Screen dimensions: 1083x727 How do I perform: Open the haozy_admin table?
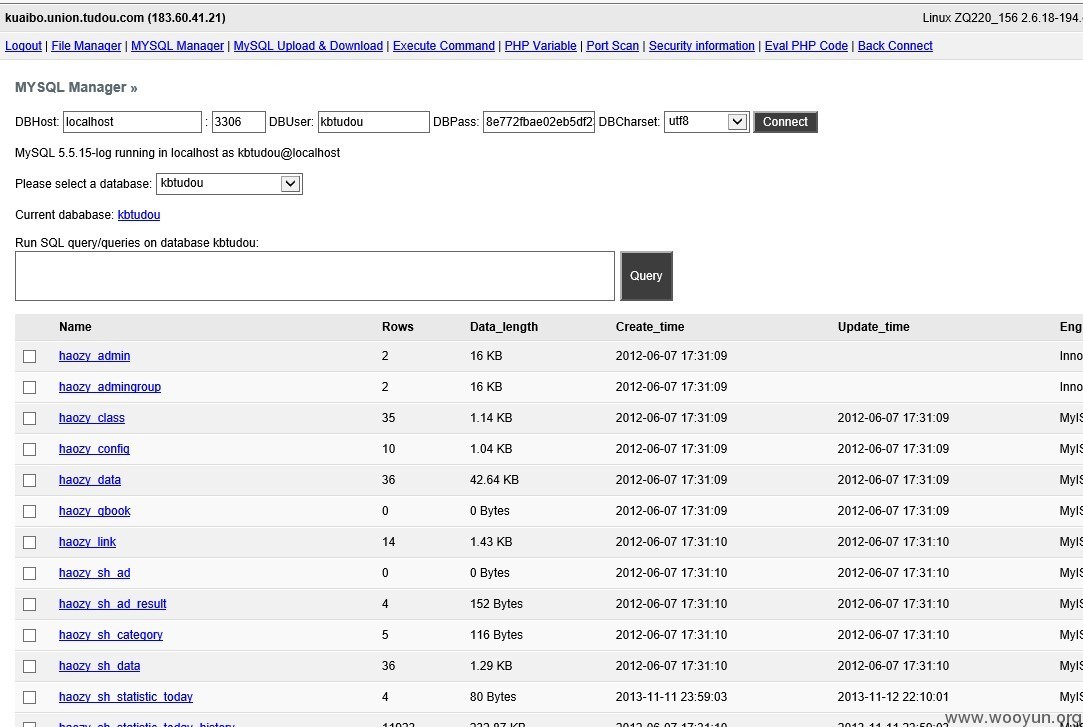coord(95,356)
